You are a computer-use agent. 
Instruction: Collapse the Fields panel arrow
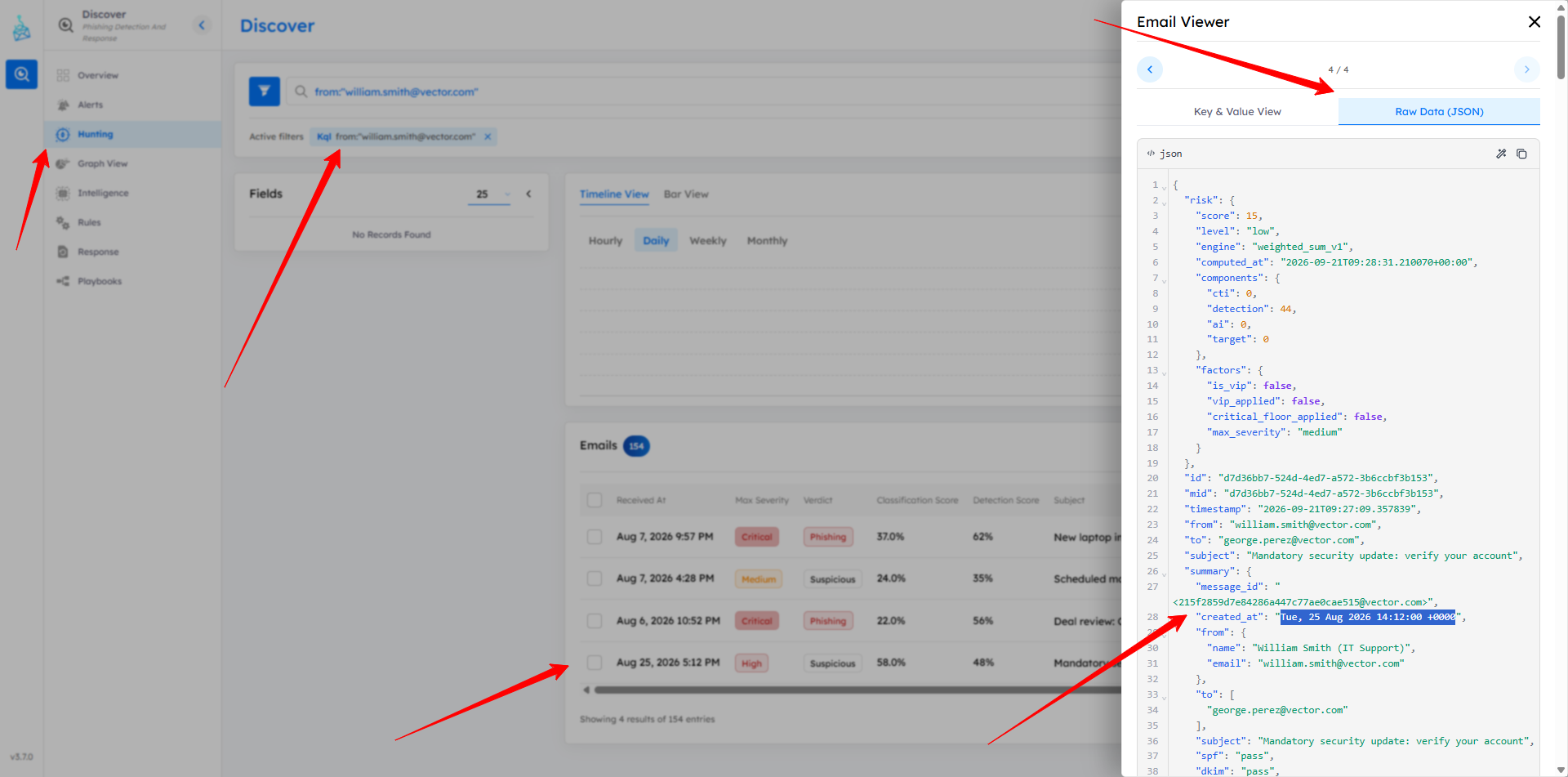(x=528, y=194)
